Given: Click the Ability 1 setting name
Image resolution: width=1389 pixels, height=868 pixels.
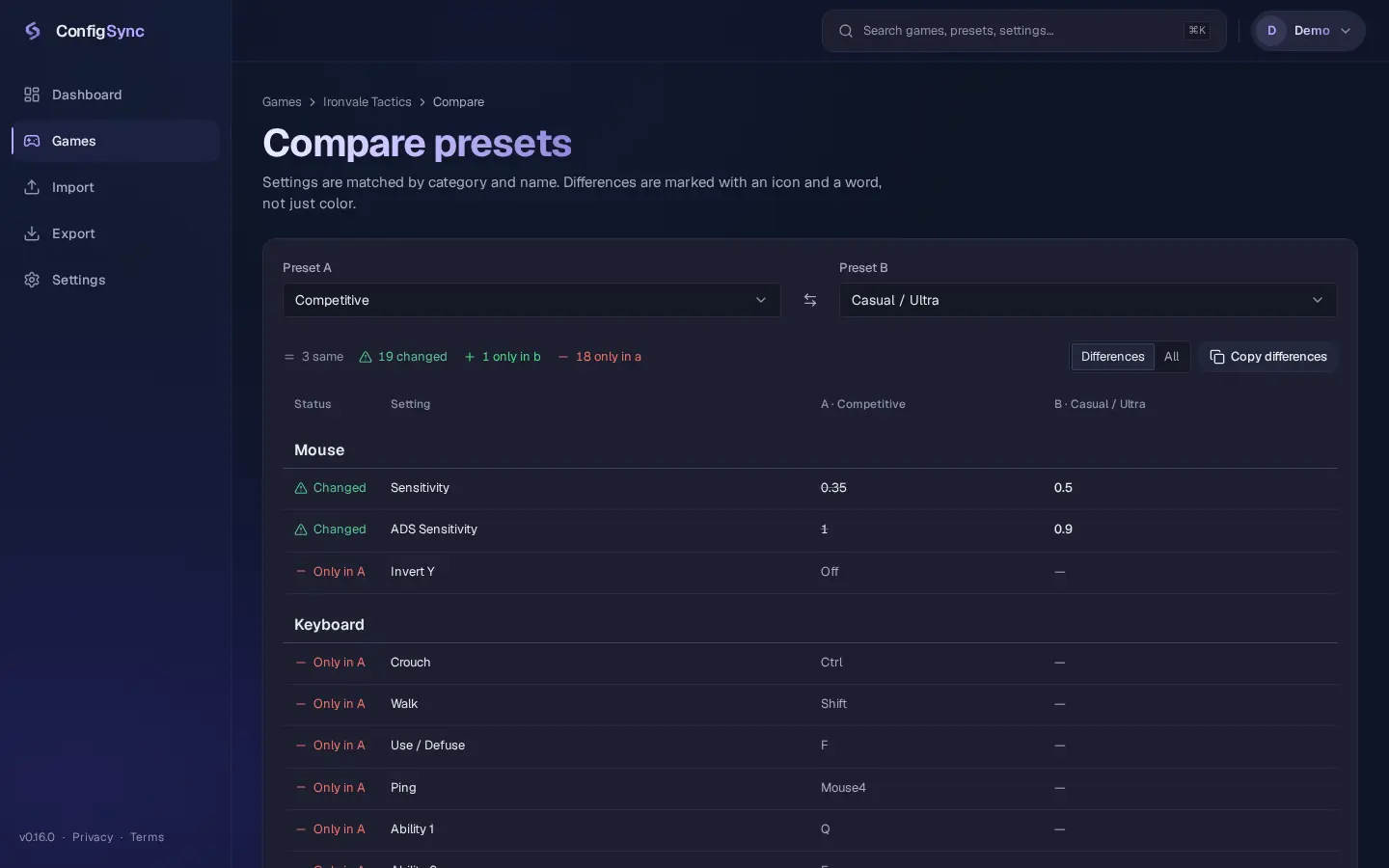Looking at the screenshot, I should point(412,829).
